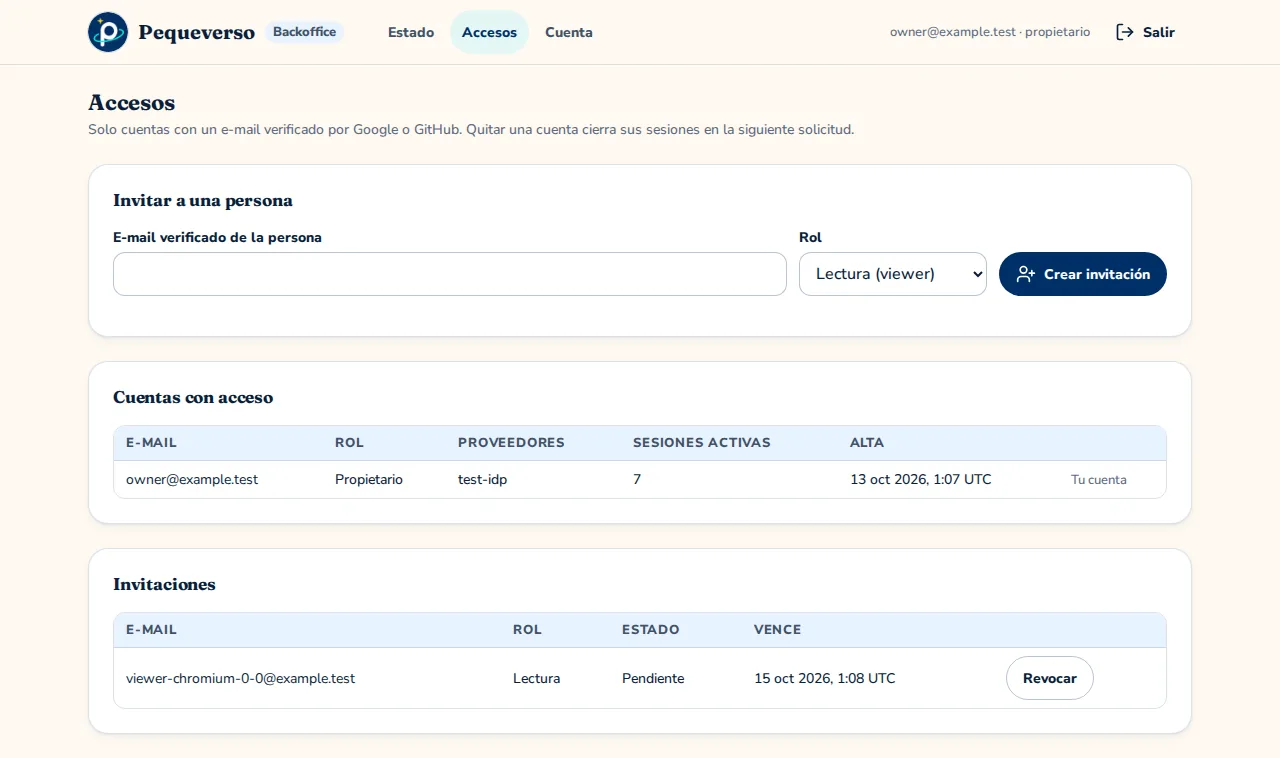Click the Lectura role cell in Invitaciones
1280x758 pixels.
[536, 678]
